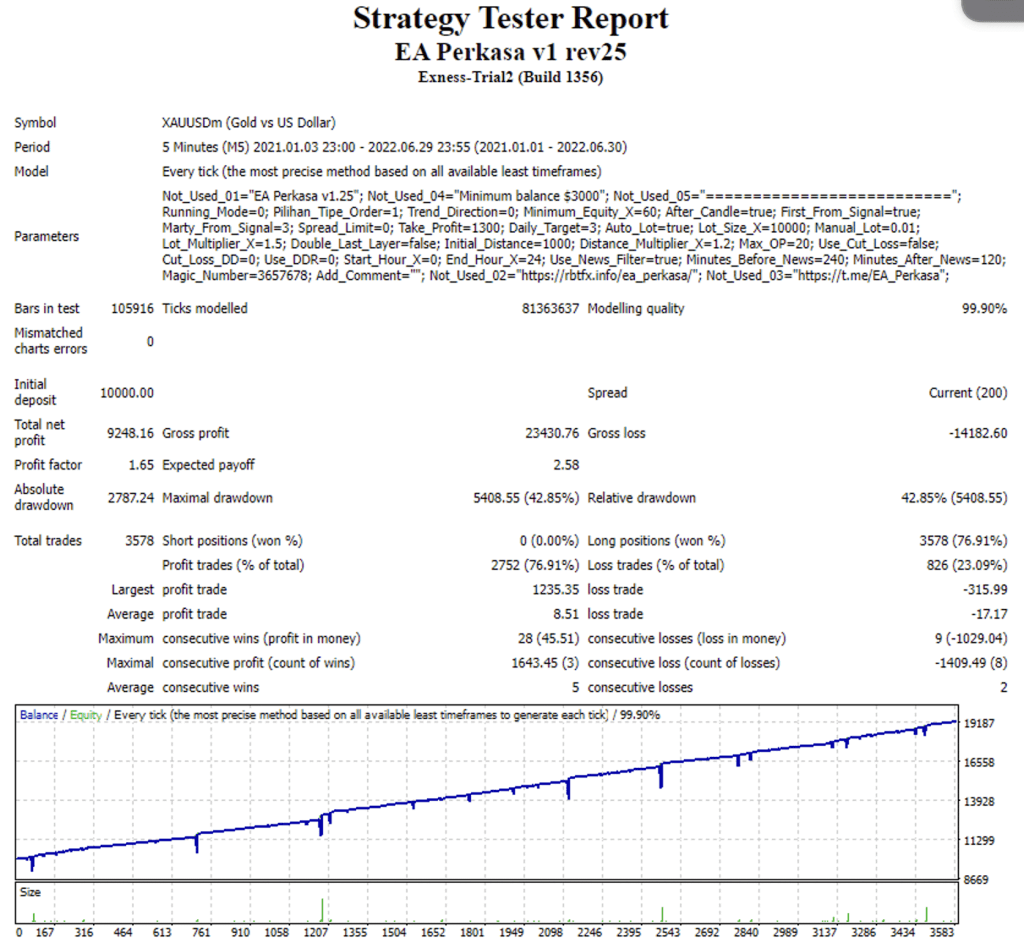This screenshot has width=1024, height=949.
Task: Select the EA Perkasa v1 rev25 subtitle
Action: [511, 52]
